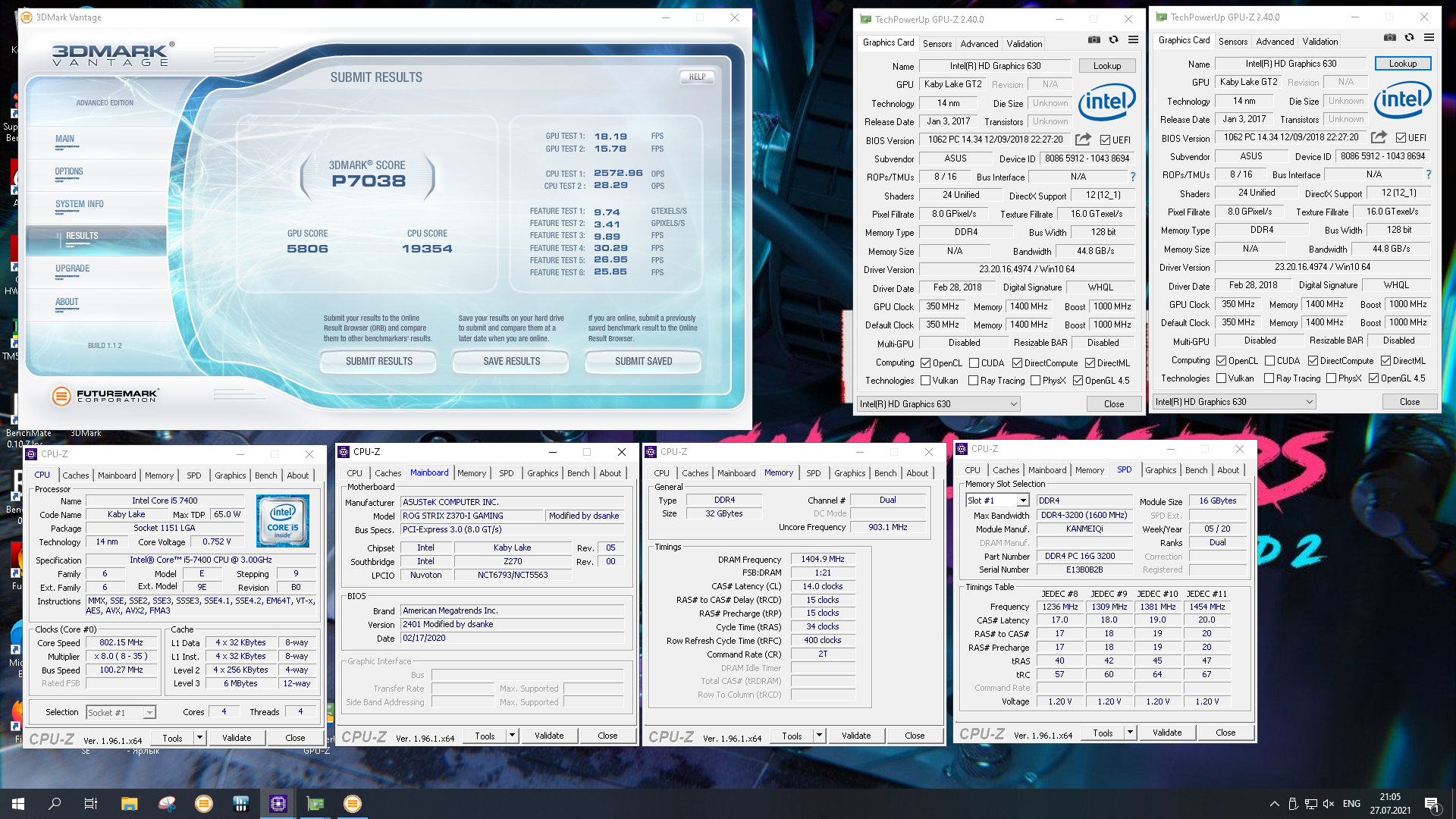
Task: Expand Tools arrow in CPU-Z Mainboard window
Action: 512,736
